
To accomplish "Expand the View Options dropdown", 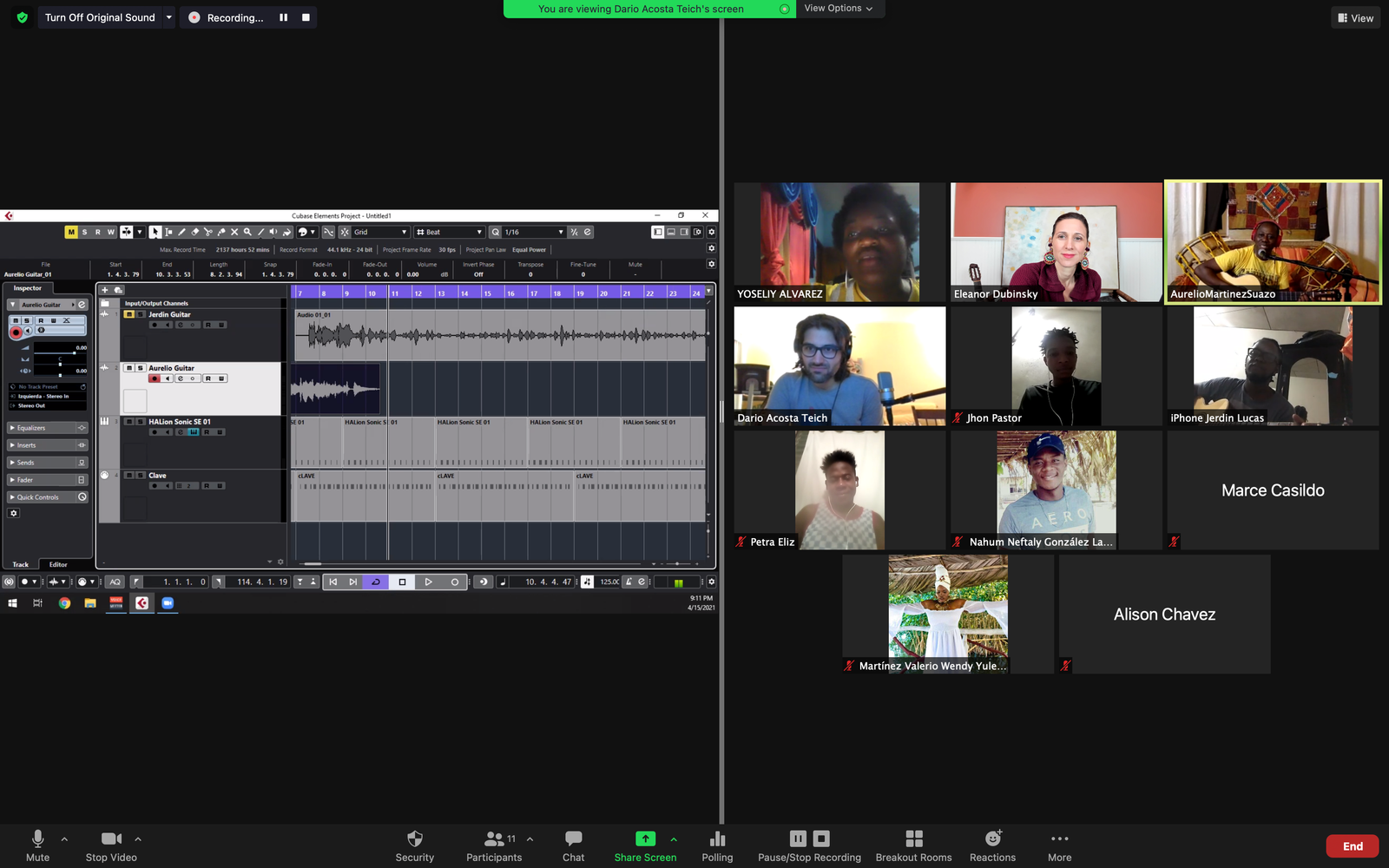I will tap(838, 9).
